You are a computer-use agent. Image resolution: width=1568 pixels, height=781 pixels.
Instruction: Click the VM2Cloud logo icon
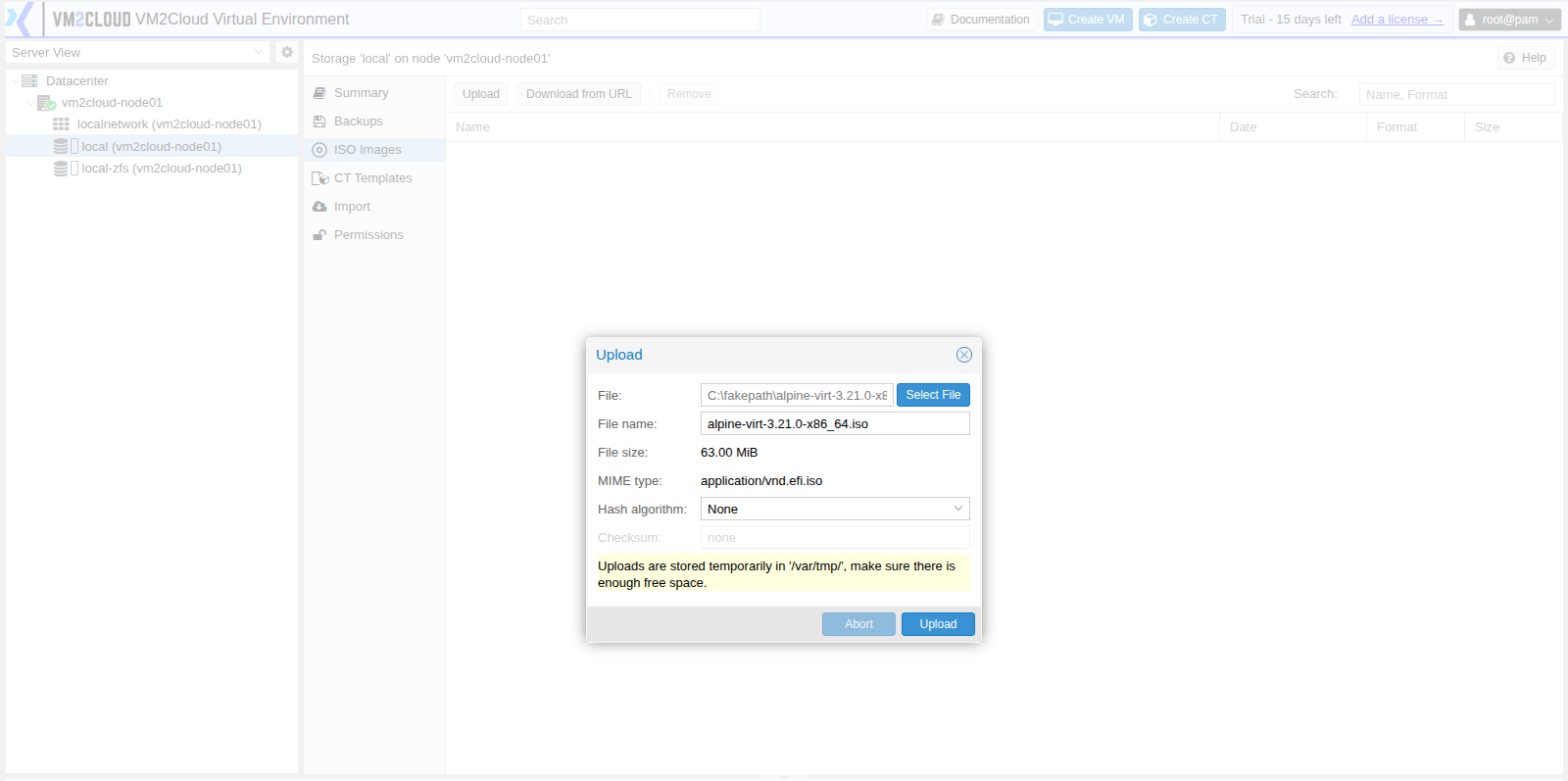(19, 19)
